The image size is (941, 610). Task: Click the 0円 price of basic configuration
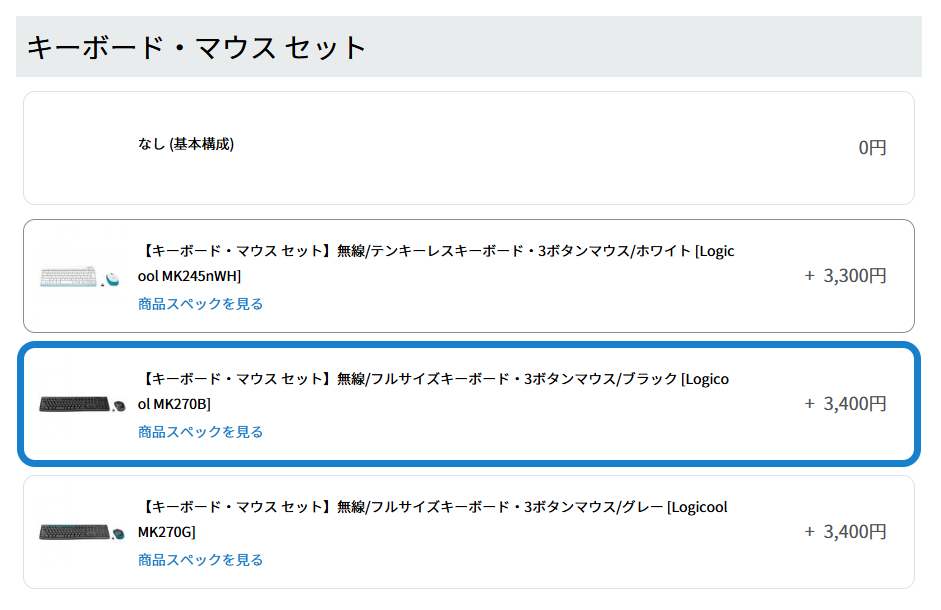pyautogui.click(x=872, y=148)
